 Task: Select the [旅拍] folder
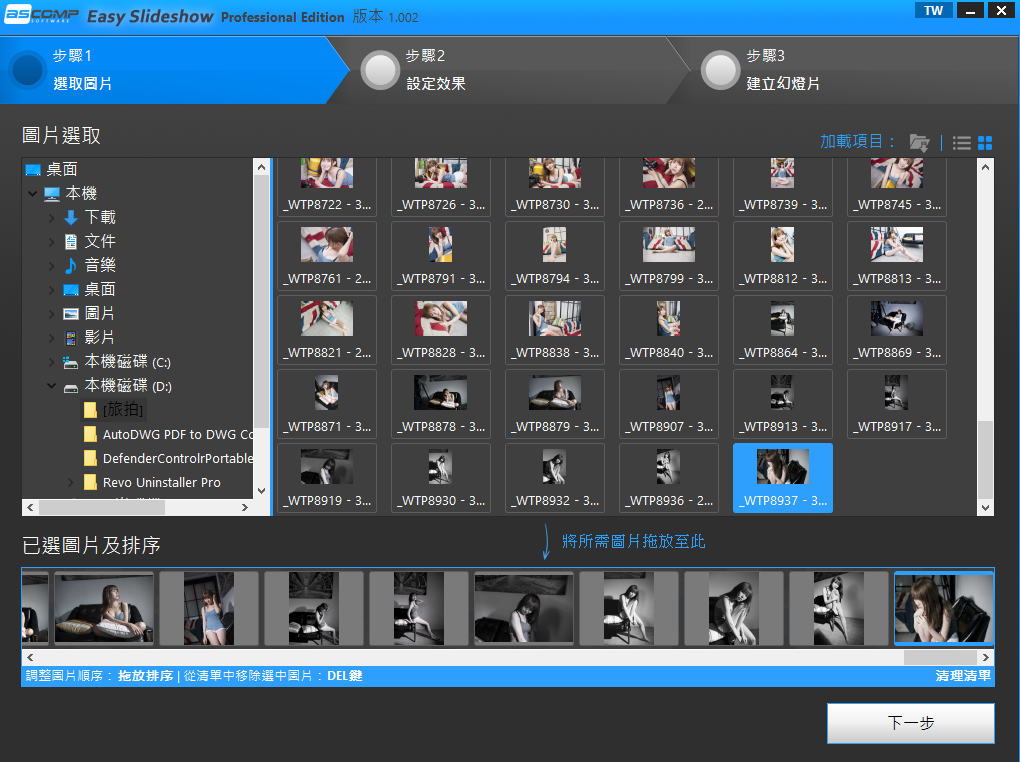[114, 409]
